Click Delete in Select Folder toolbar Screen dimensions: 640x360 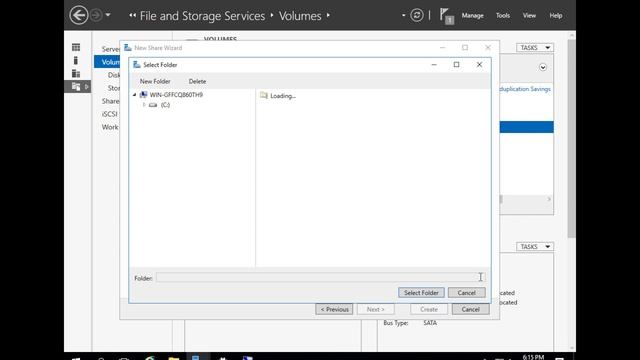[x=197, y=82]
